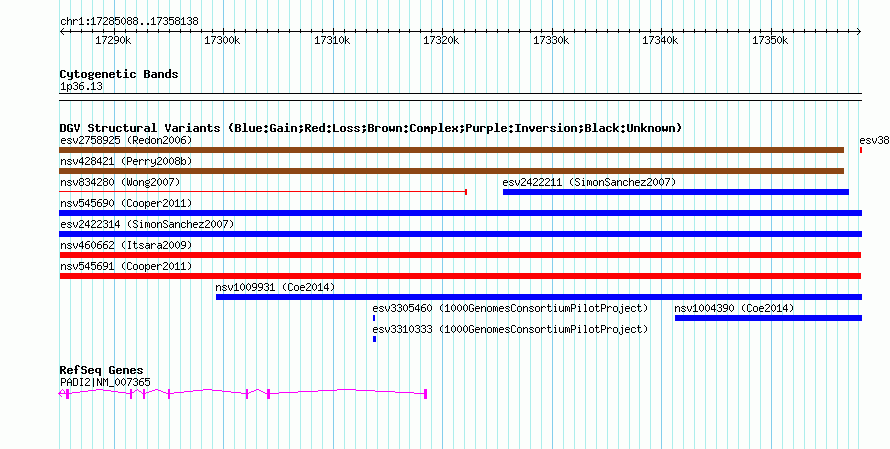The width and height of the screenshot is (890, 449).
Task: Click the nsv460662 (Itsara2009) red loss bar
Action: point(460,255)
